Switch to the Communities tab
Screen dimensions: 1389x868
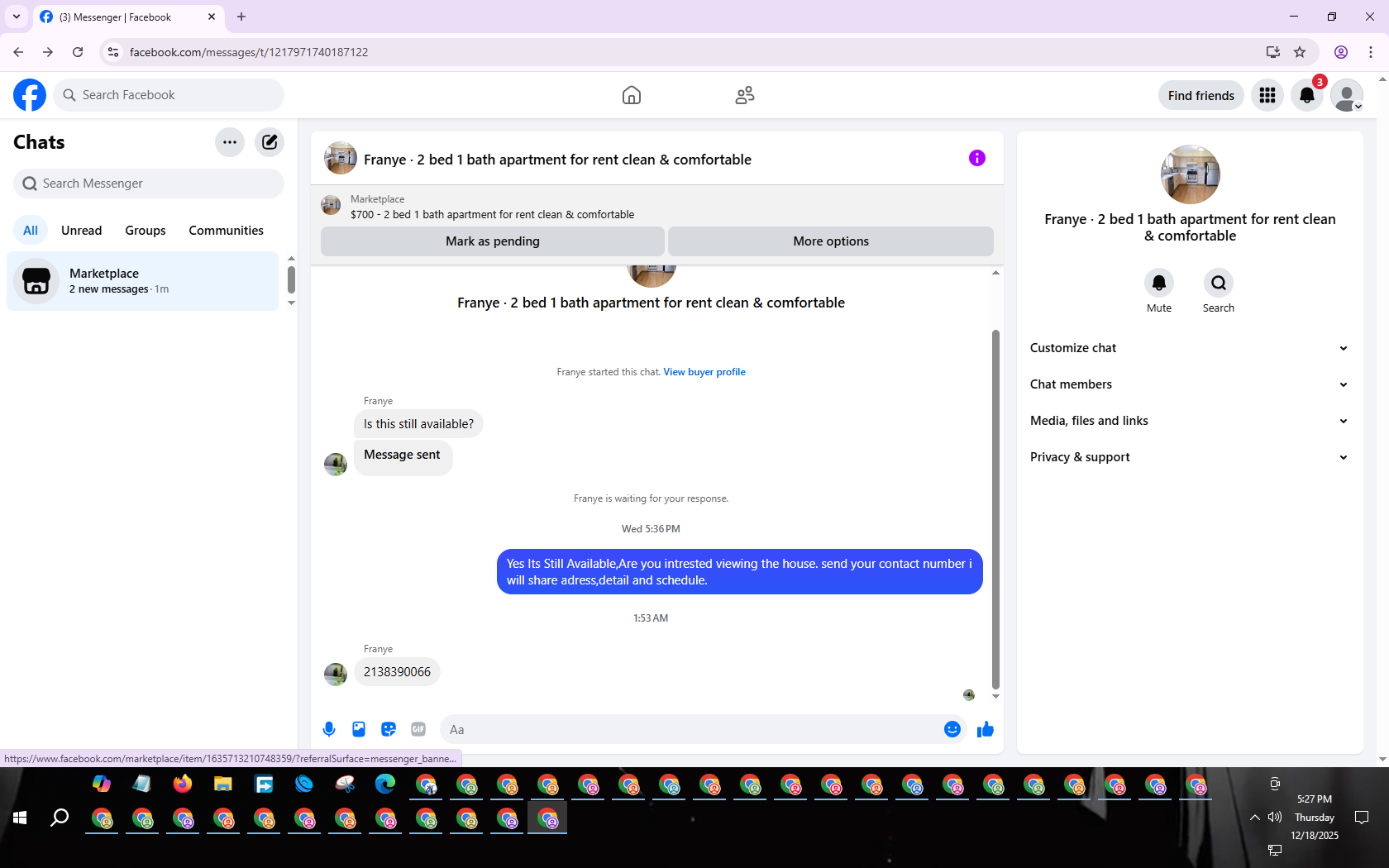226,231
